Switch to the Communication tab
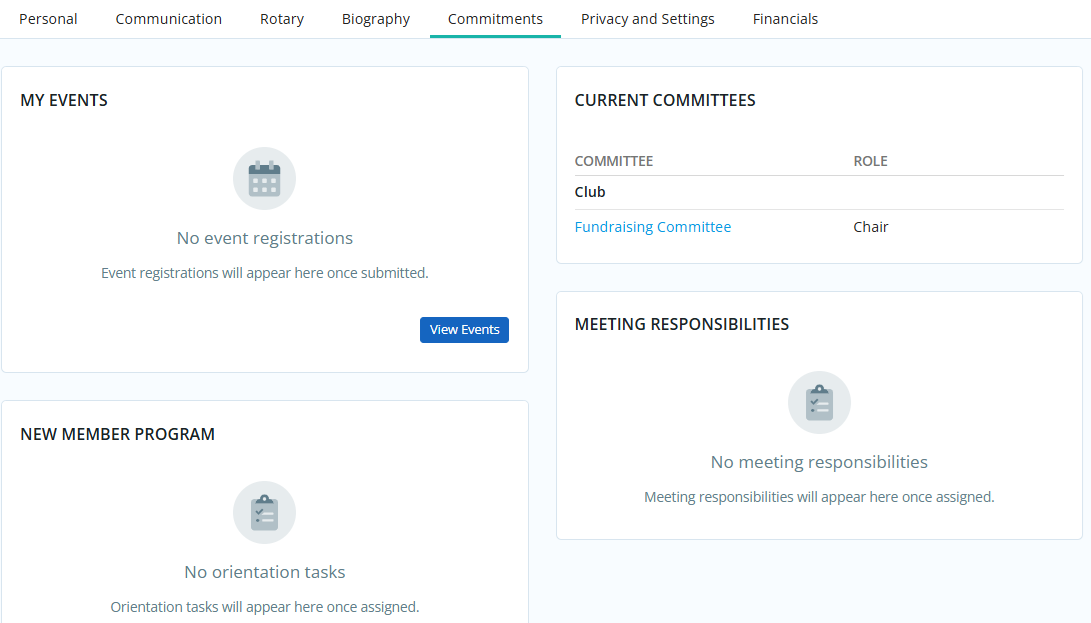This screenshot has width=1091, height=623. (x=168, y=19)
